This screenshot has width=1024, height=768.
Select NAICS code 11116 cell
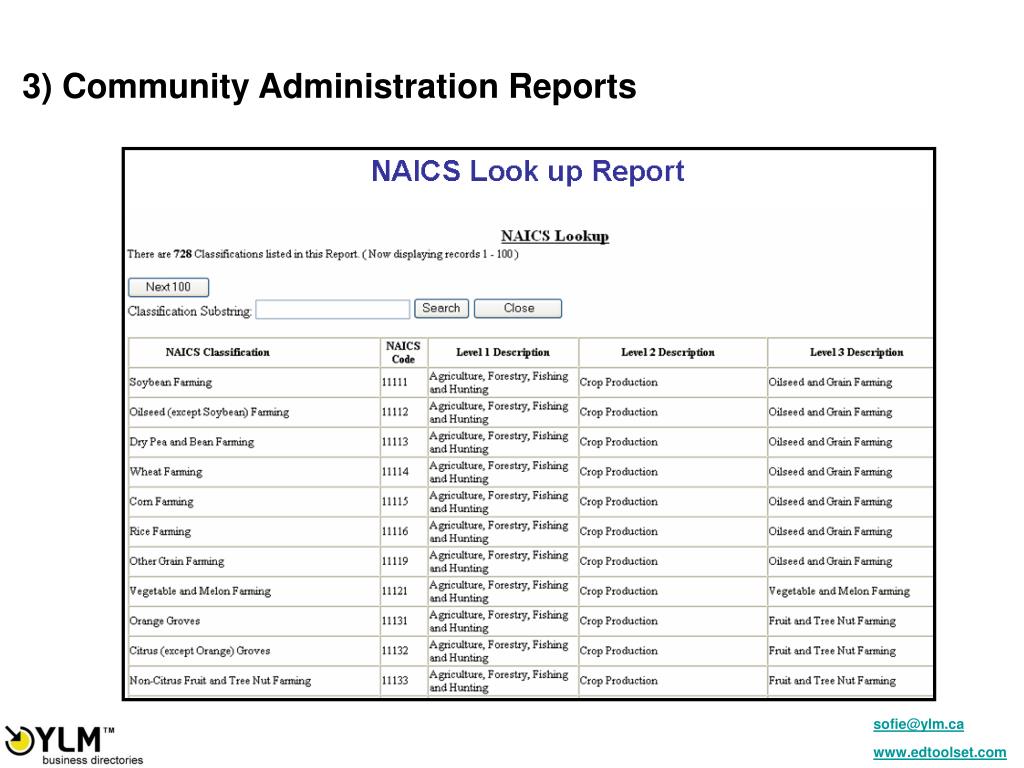pos(395,532)
